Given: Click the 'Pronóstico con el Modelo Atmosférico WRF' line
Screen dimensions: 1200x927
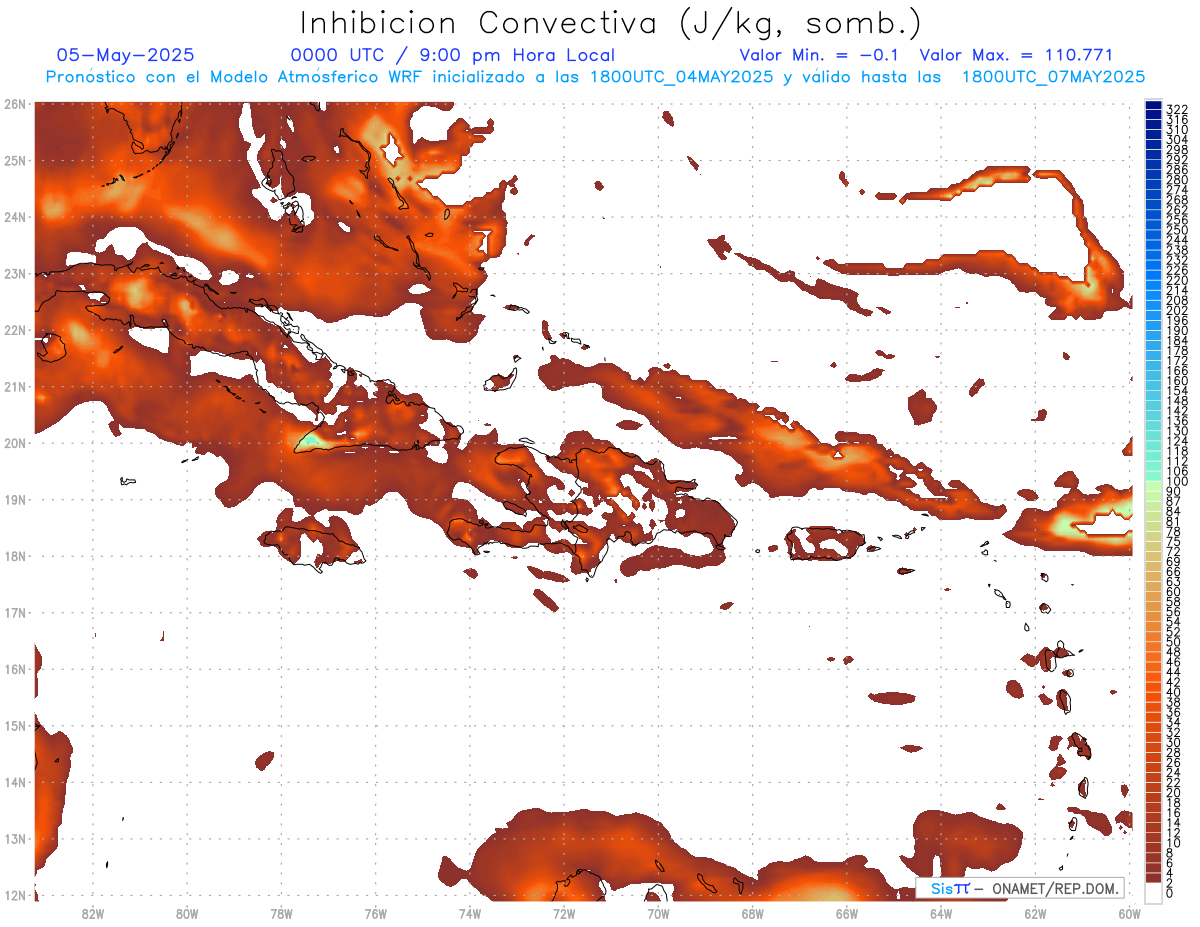Looking at the screenshot, I should point(595,77).
